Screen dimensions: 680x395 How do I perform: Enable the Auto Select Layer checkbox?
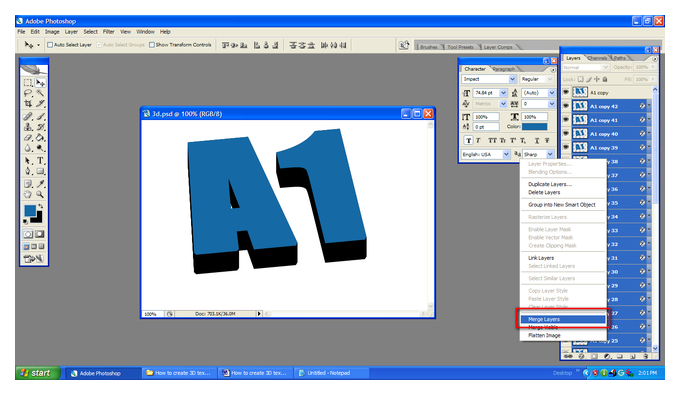(50, 45)
